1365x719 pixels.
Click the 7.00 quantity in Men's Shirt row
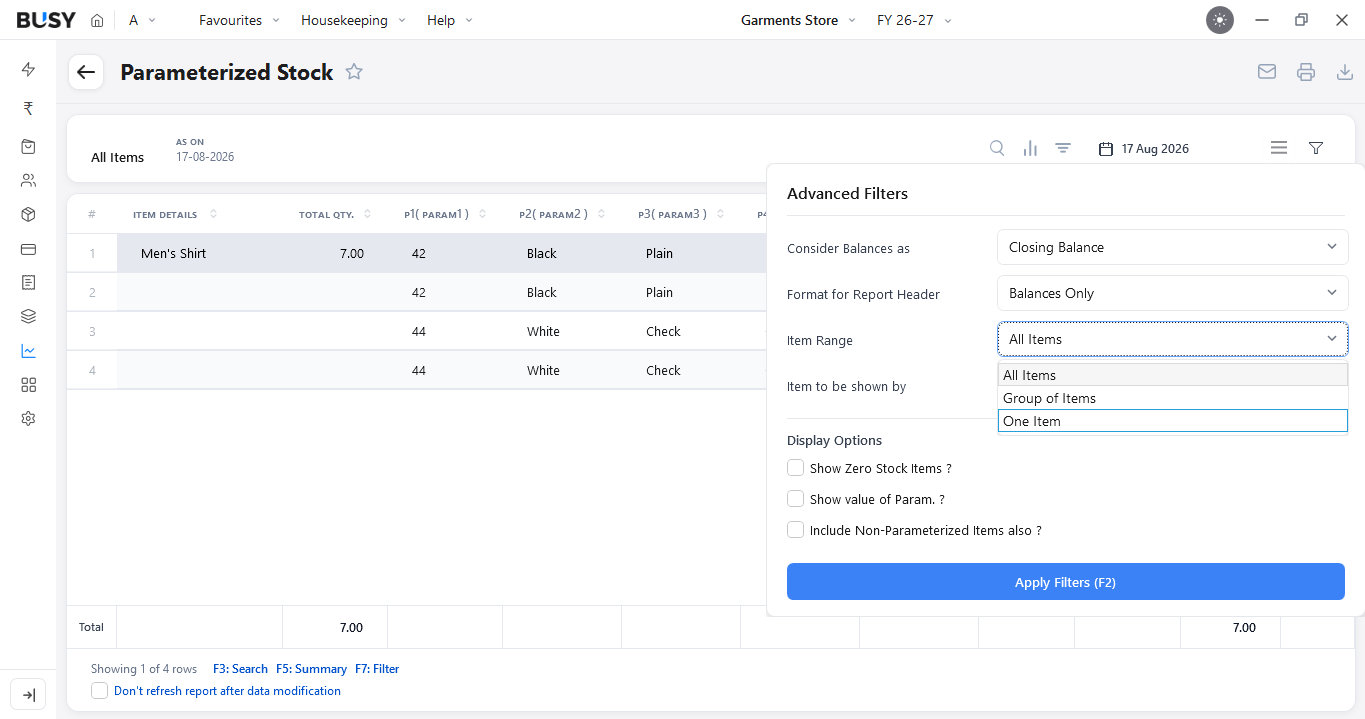pyautogui.click(x=351, y=253)
